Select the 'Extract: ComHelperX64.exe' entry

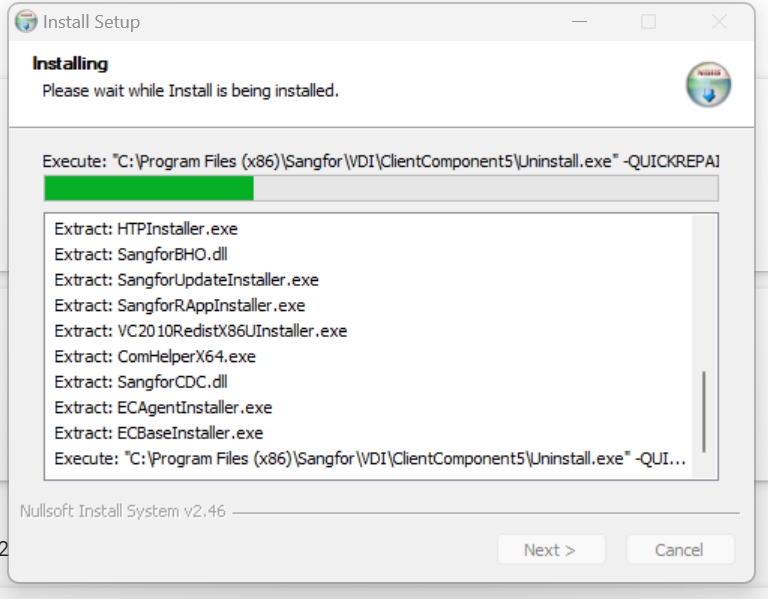point(155,356)
